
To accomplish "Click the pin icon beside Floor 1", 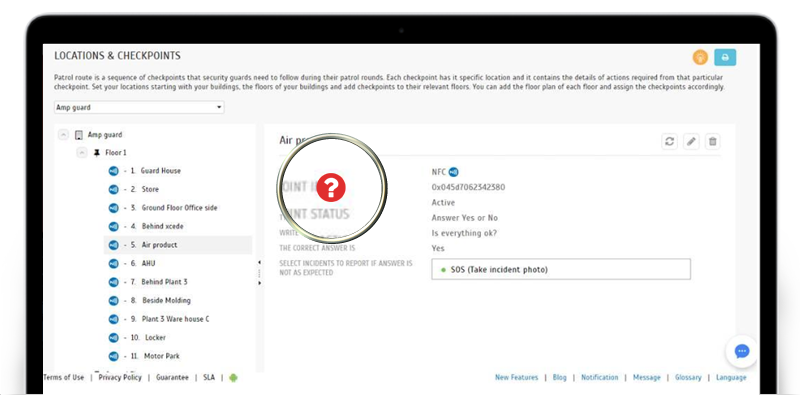I will 97,153.
